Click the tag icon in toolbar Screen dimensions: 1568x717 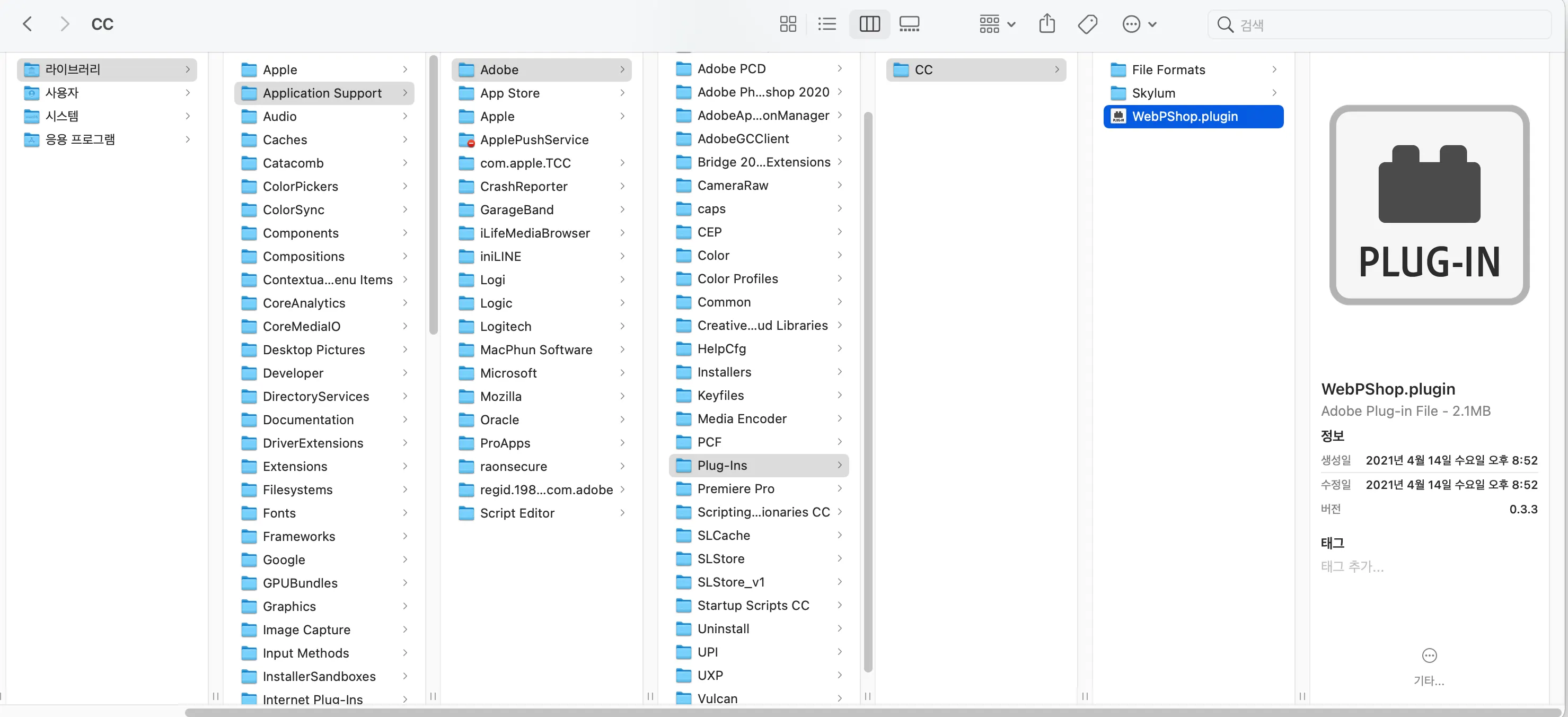pos(1087,24)
